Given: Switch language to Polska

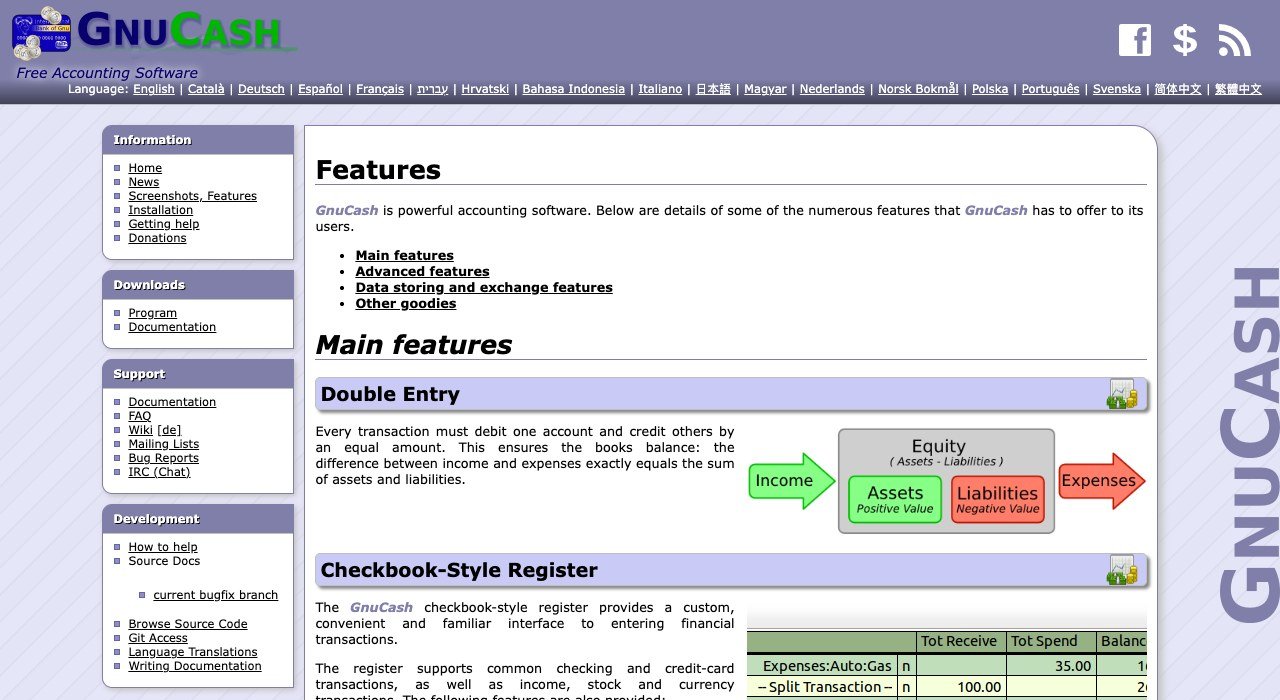Looking at the screenshot, I should click(x=990, y=89).
